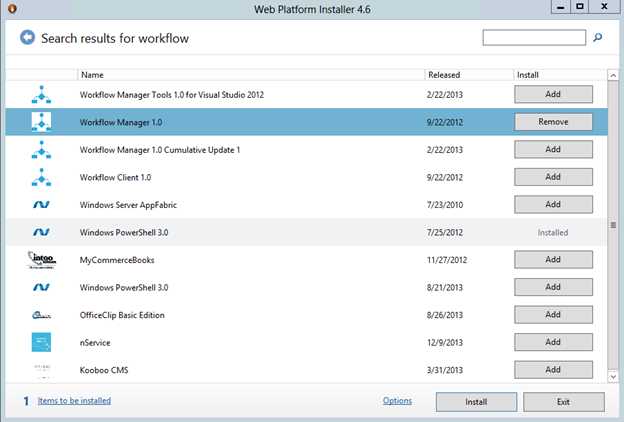Click release date 8/26/2013

tap(445, 315)
